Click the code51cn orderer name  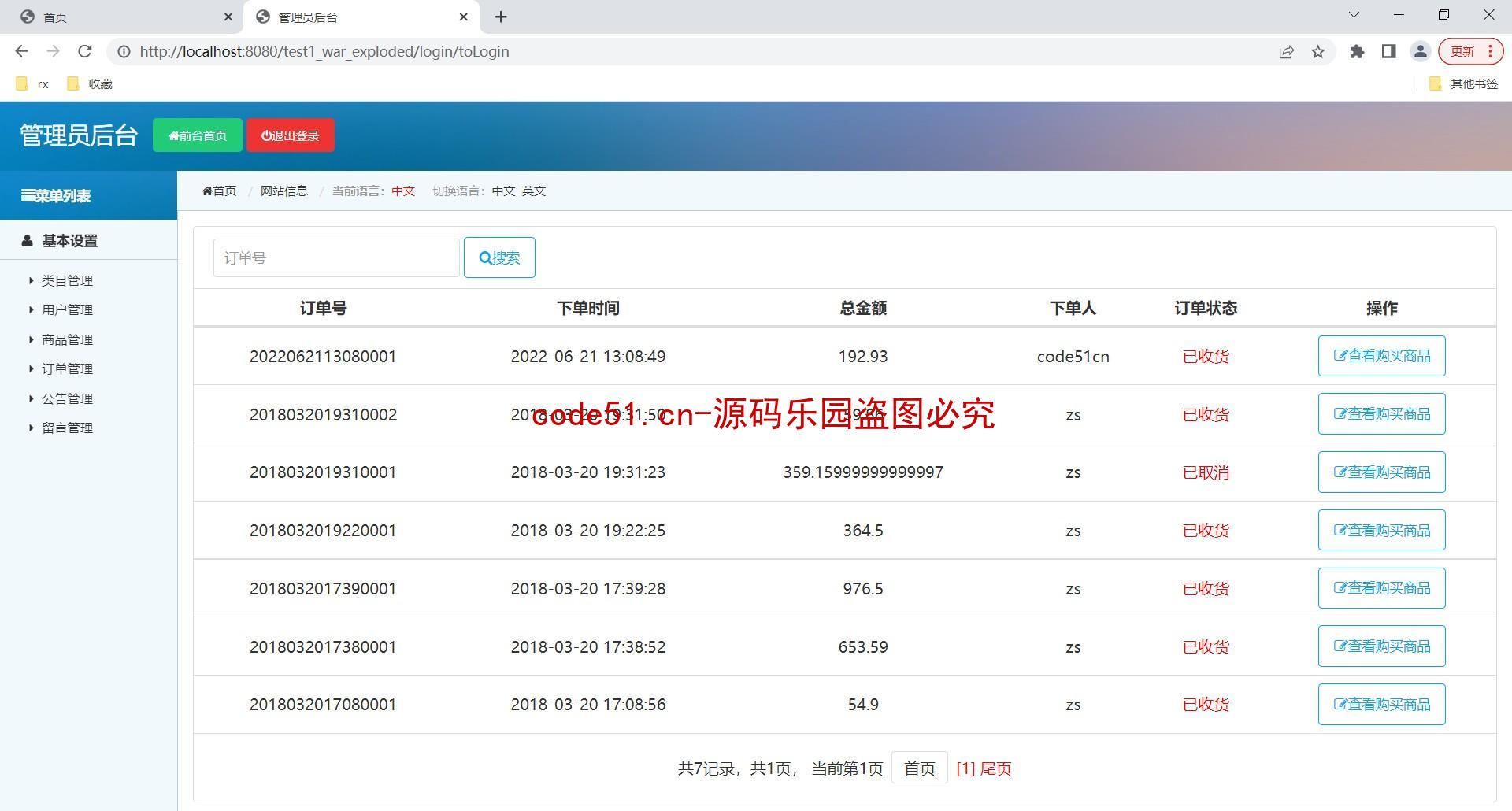click(1073, 357)
